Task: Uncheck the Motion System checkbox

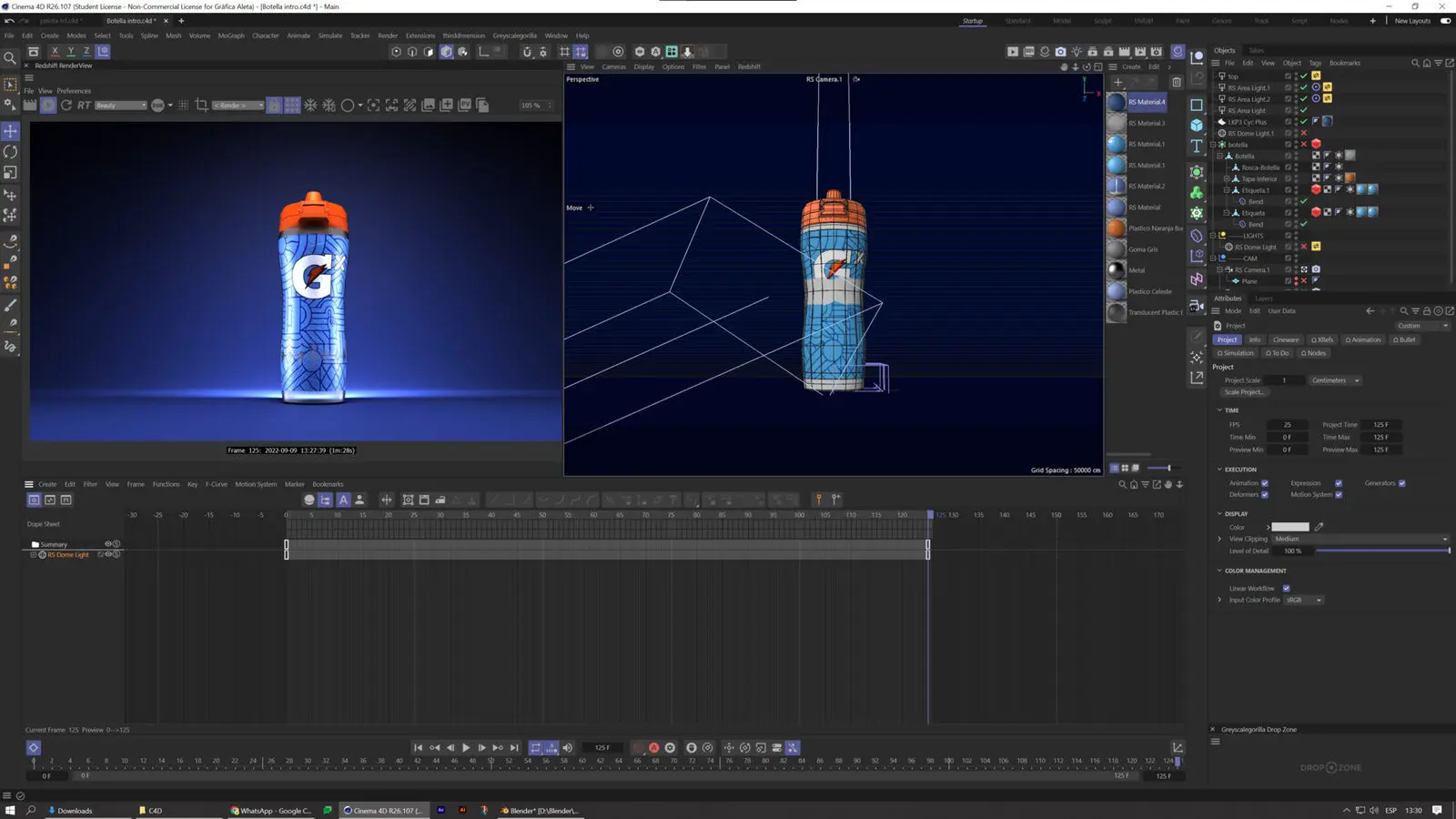Action: [1339, 494]
